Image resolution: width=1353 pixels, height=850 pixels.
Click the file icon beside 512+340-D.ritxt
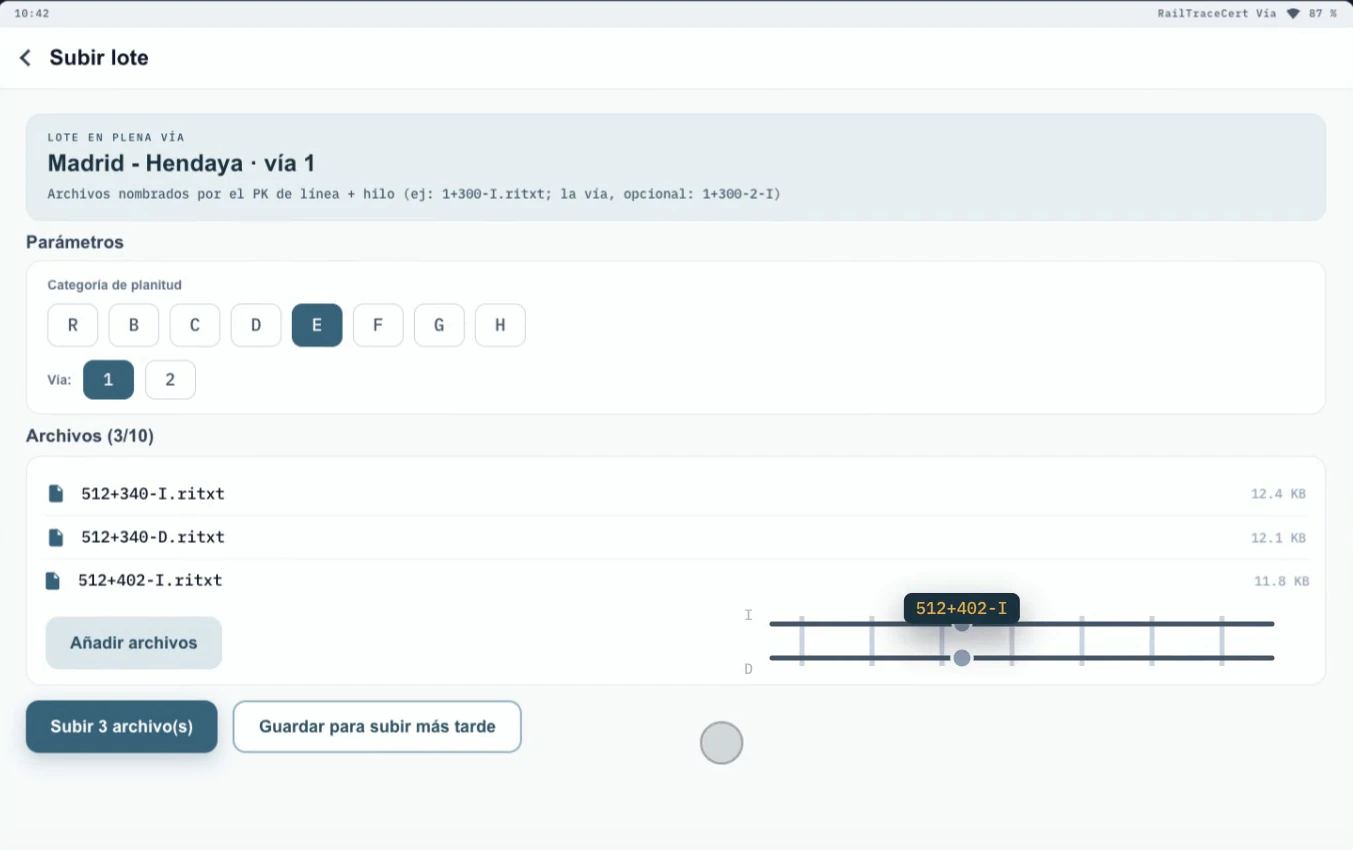tap(56, 537)
